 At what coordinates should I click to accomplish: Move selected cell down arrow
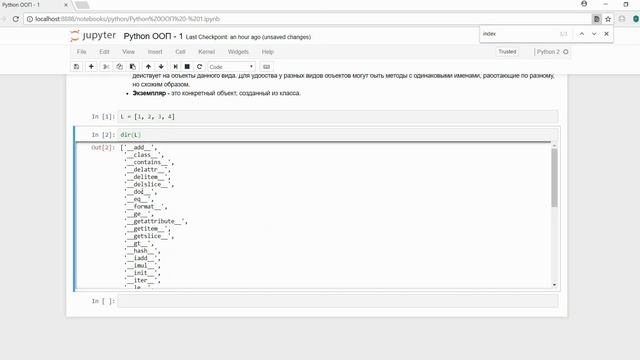tap(161, 67)
